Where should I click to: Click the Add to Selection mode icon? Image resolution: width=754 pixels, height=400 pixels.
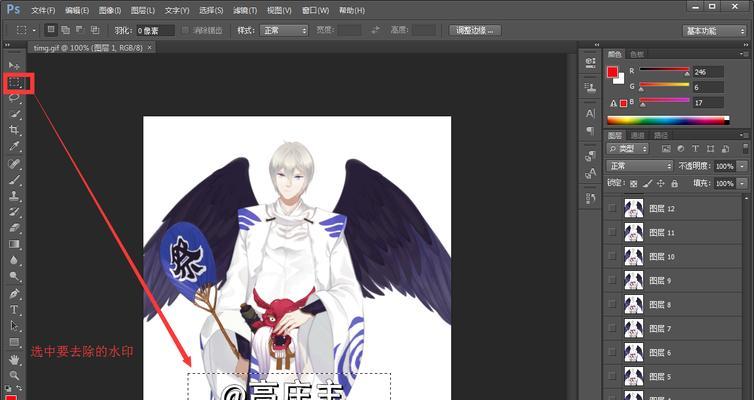tap(65, 30)
